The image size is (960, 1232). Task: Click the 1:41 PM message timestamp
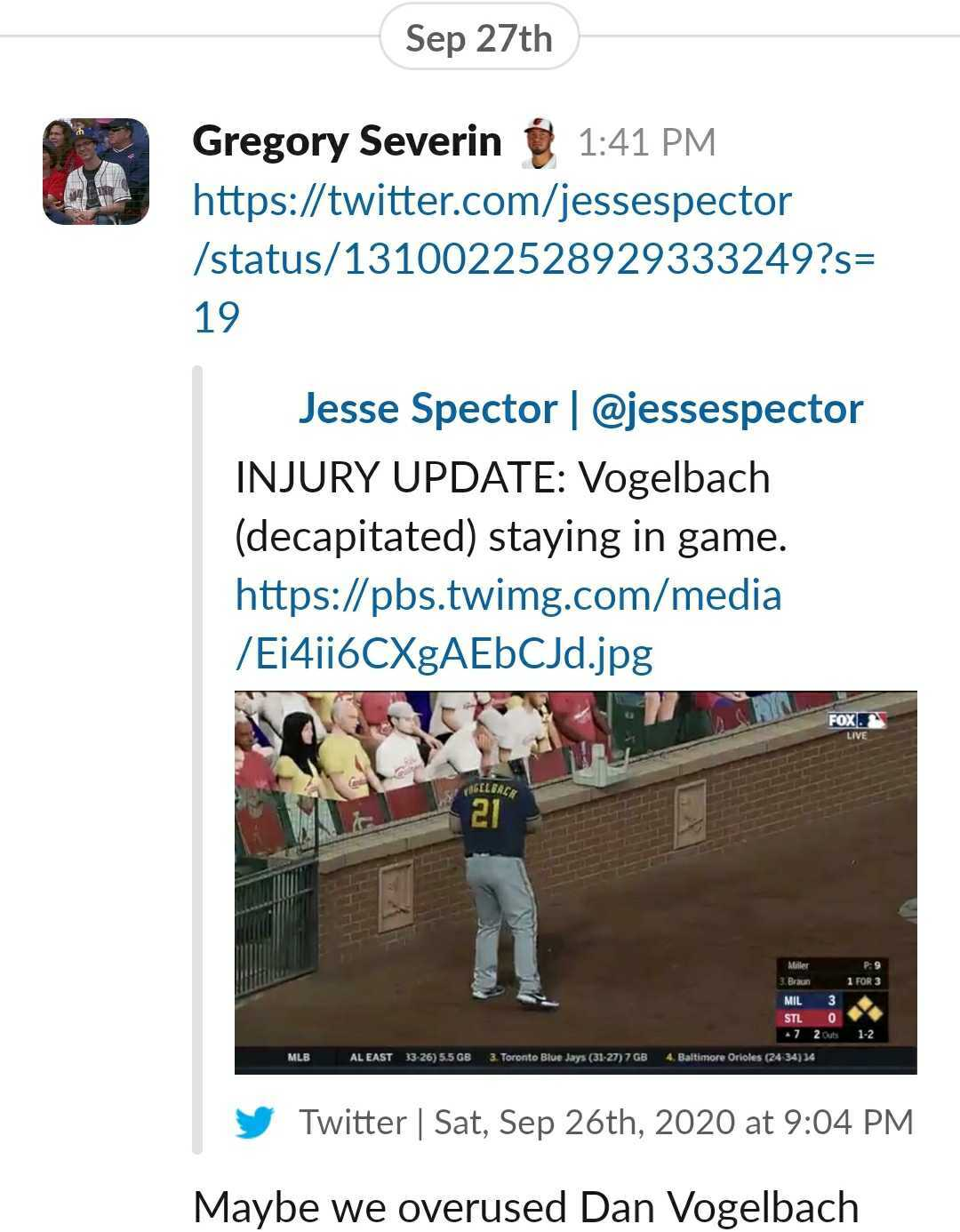[646, 142]
